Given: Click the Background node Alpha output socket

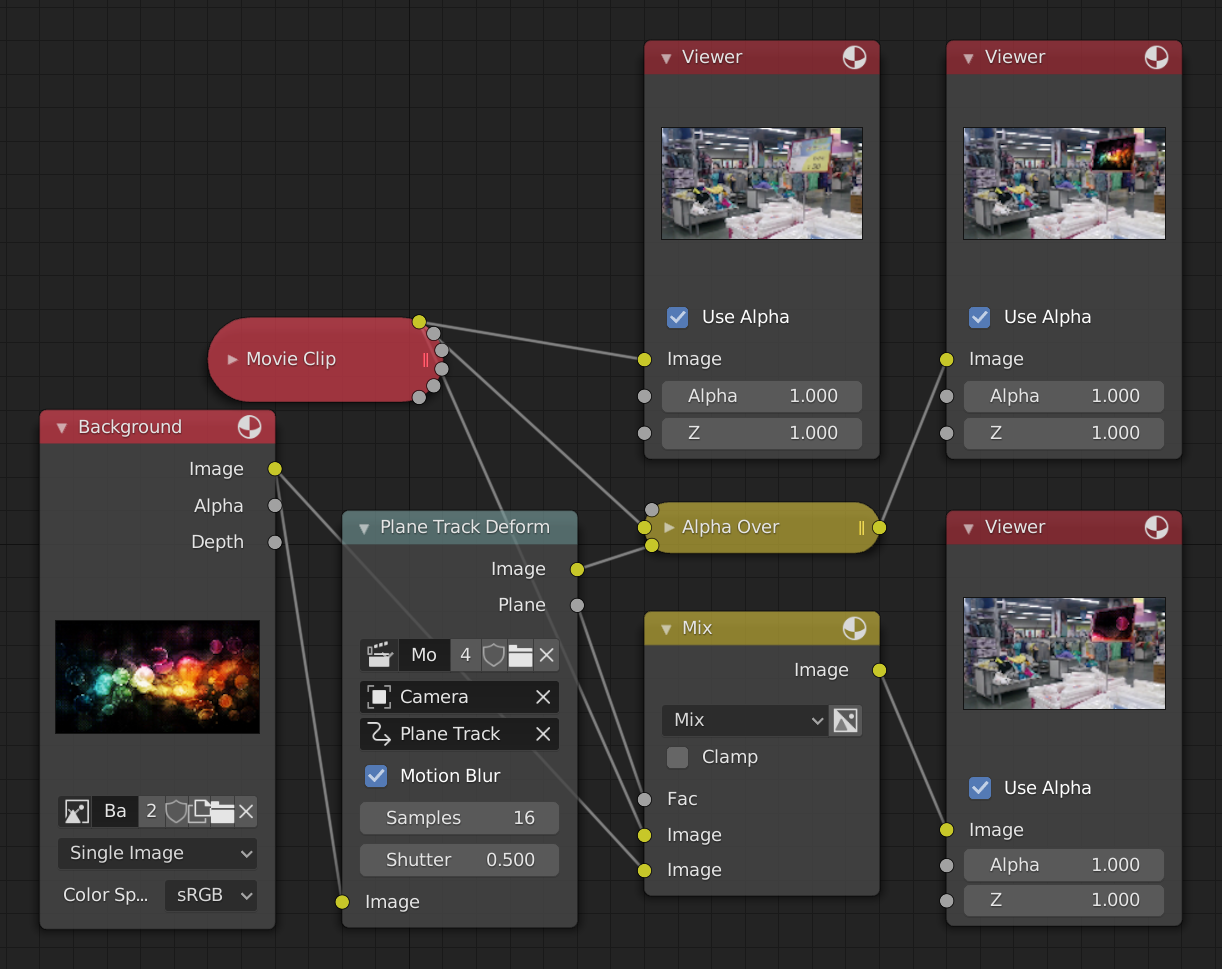Looking at the screenshot, I should (x=275, y=506).
